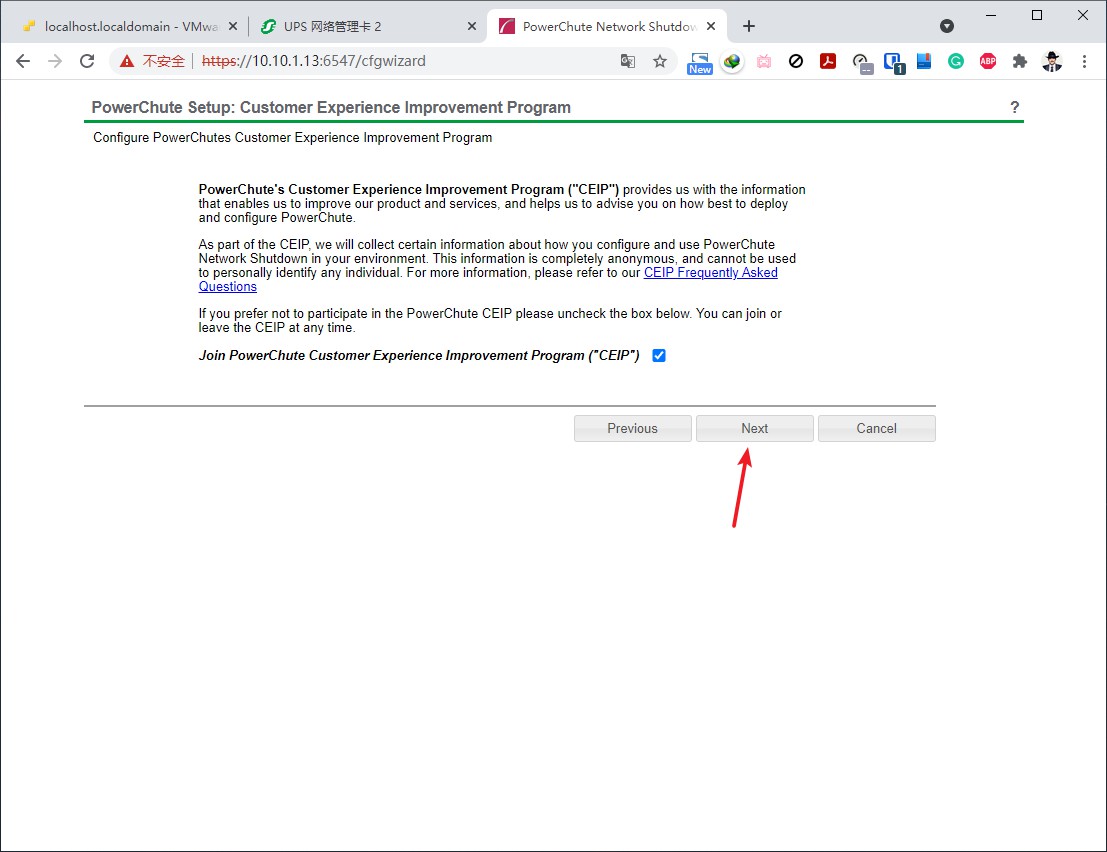Image resolution: width=1107 pixels, height=852 pixels.
Task: Click the not-secure warning icon
Action: pyautogui.click(x=127, y=61)
